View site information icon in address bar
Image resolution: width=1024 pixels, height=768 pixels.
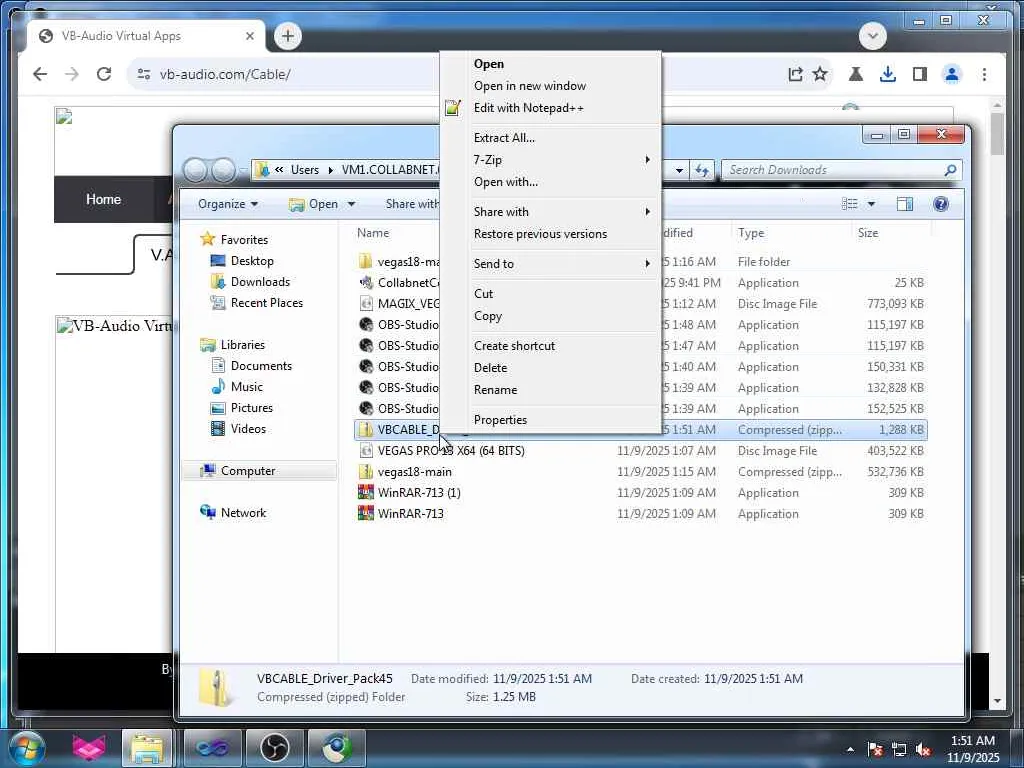(144, 74)
